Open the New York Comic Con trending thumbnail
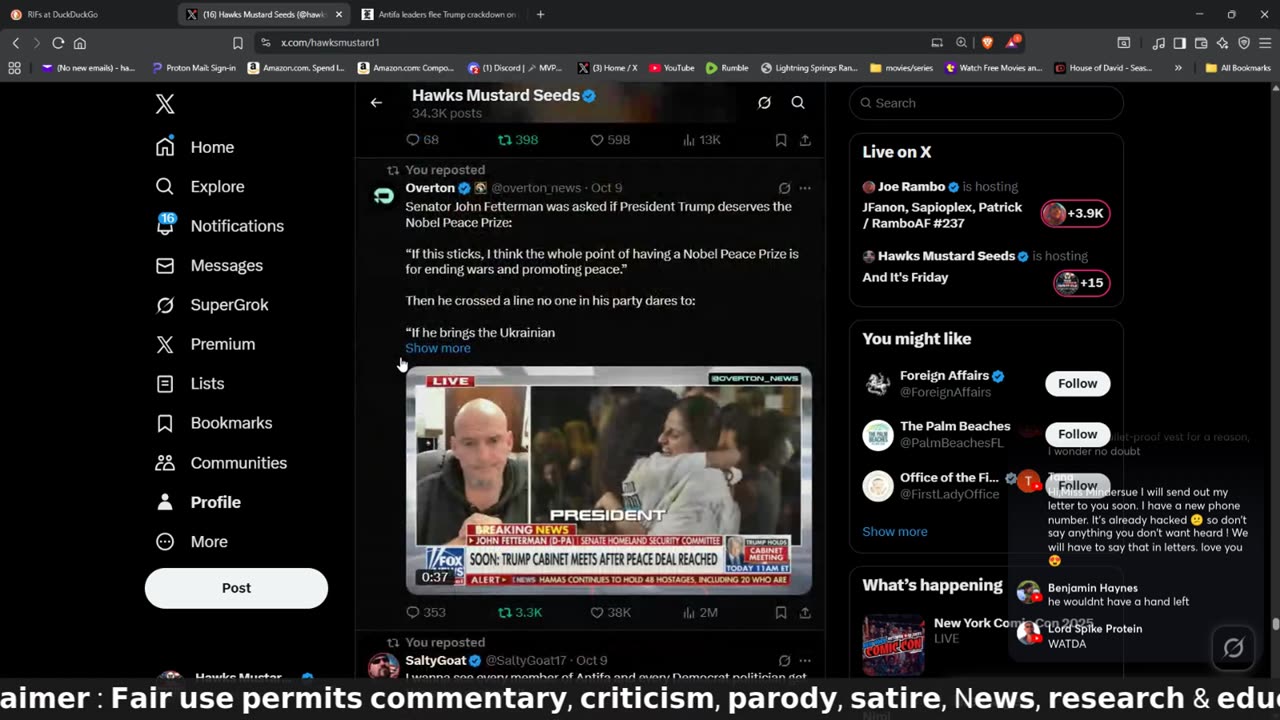Image resolution: width=1280 pixels, height=720 pixels. point(893,644)
